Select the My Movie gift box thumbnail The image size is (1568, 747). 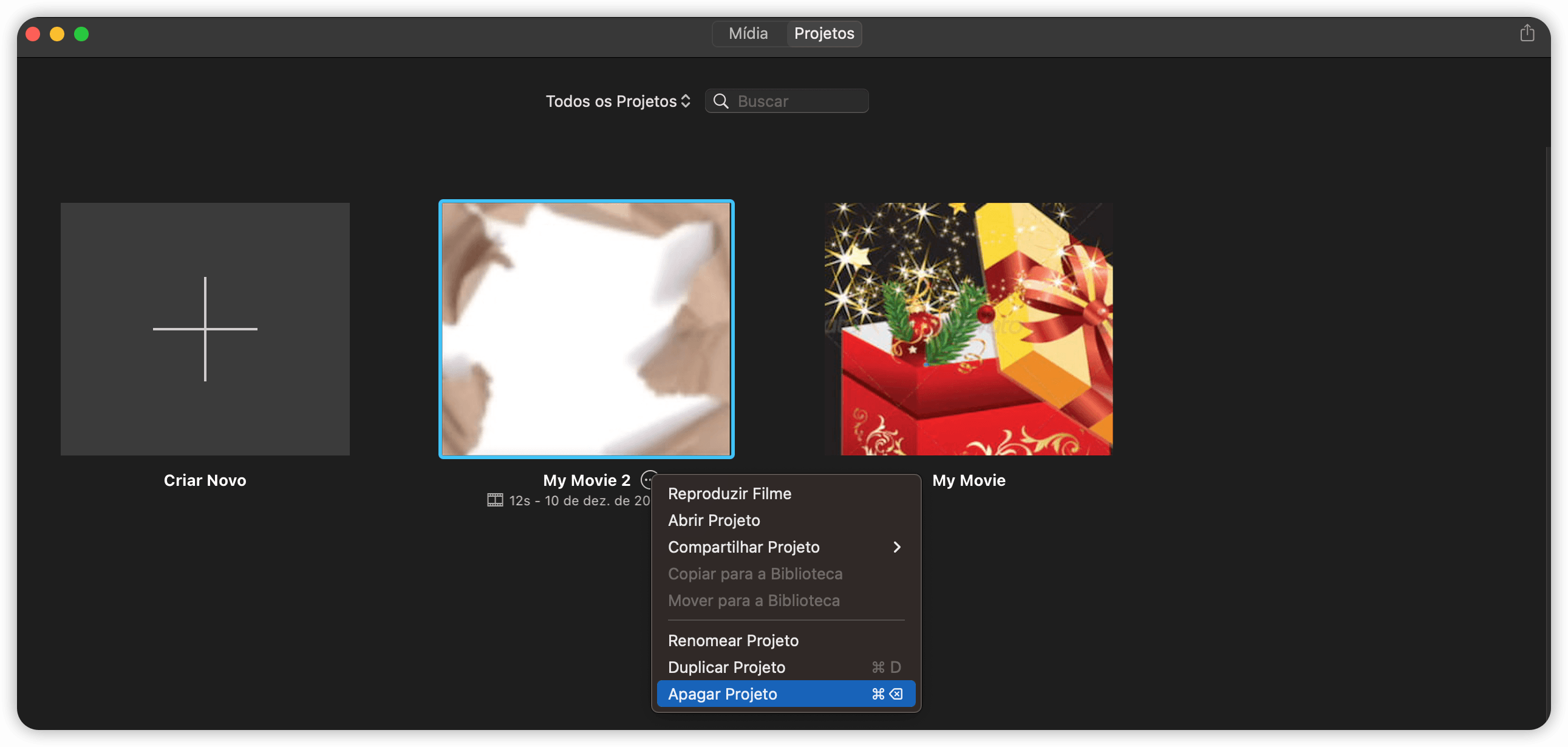click(968, 329)
